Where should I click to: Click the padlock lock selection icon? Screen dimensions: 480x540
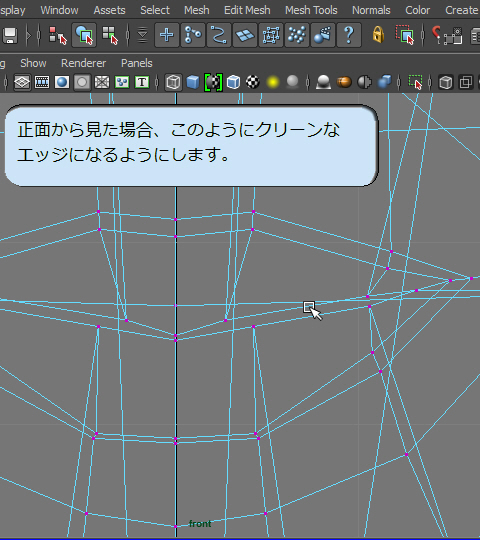(378, 34)
